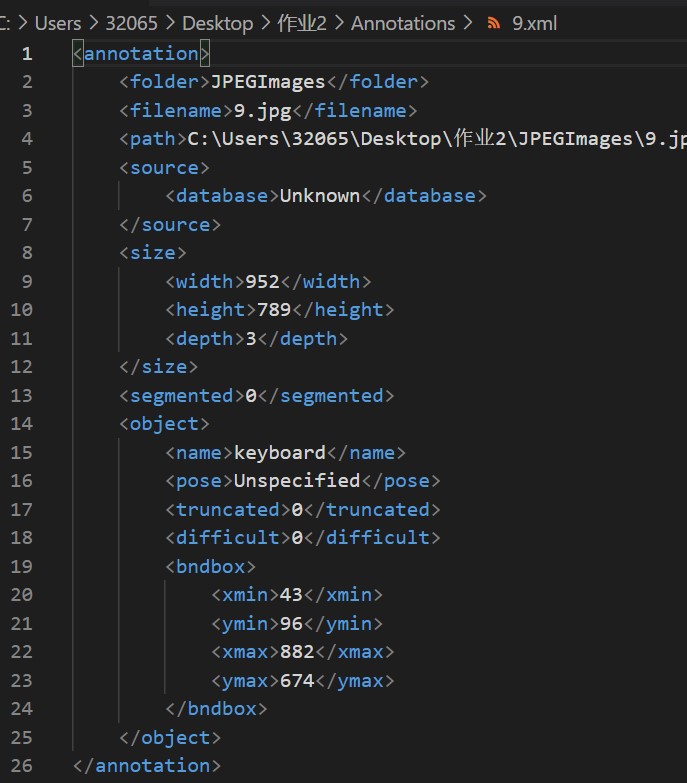This screenshot has height=783, width=687.
Task: Open the Desktop breadcrumb folder
Action: [x=218, y=23]
